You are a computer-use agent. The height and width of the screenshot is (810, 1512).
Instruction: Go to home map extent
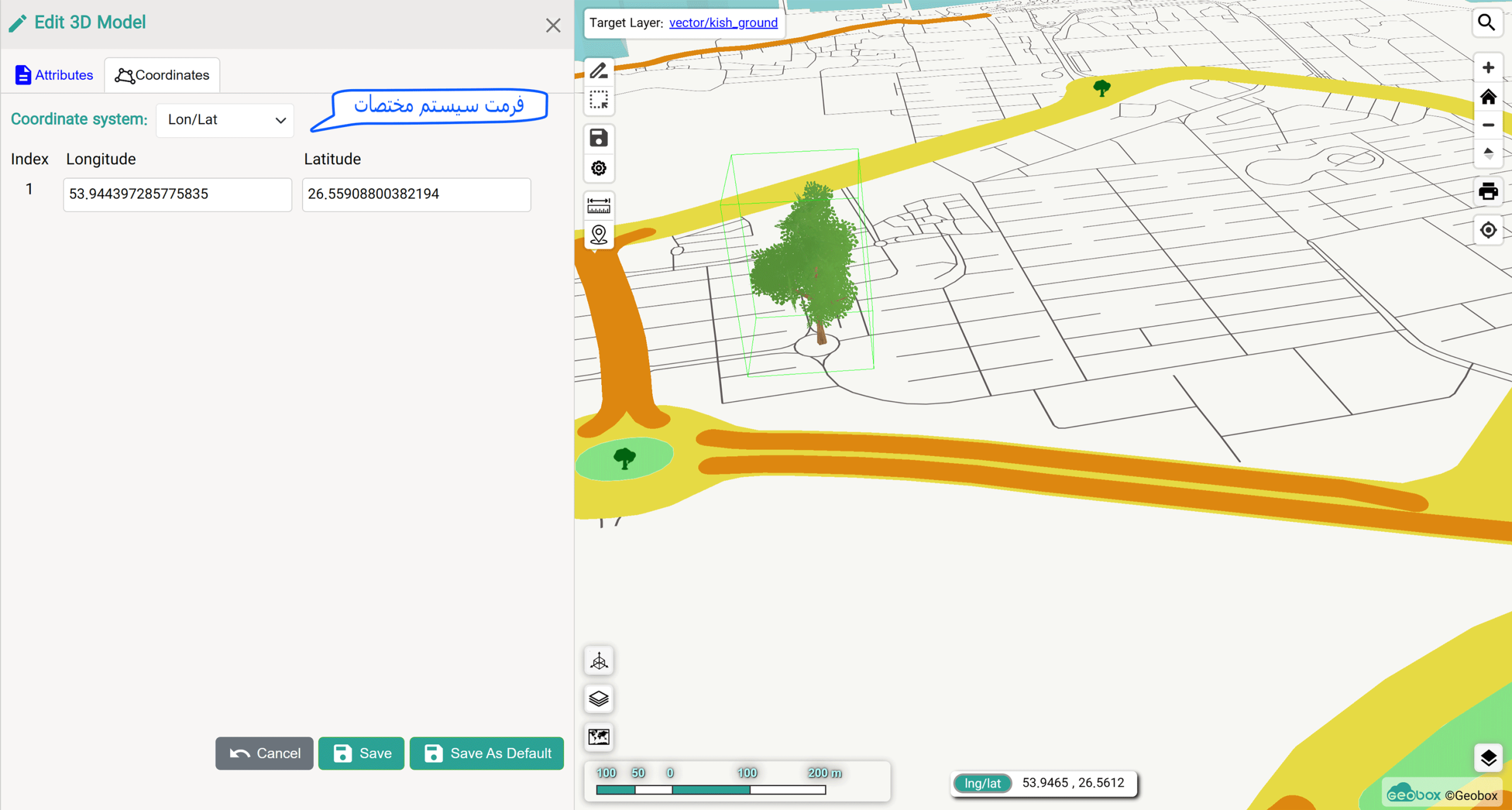click(x=1488, y=96)
